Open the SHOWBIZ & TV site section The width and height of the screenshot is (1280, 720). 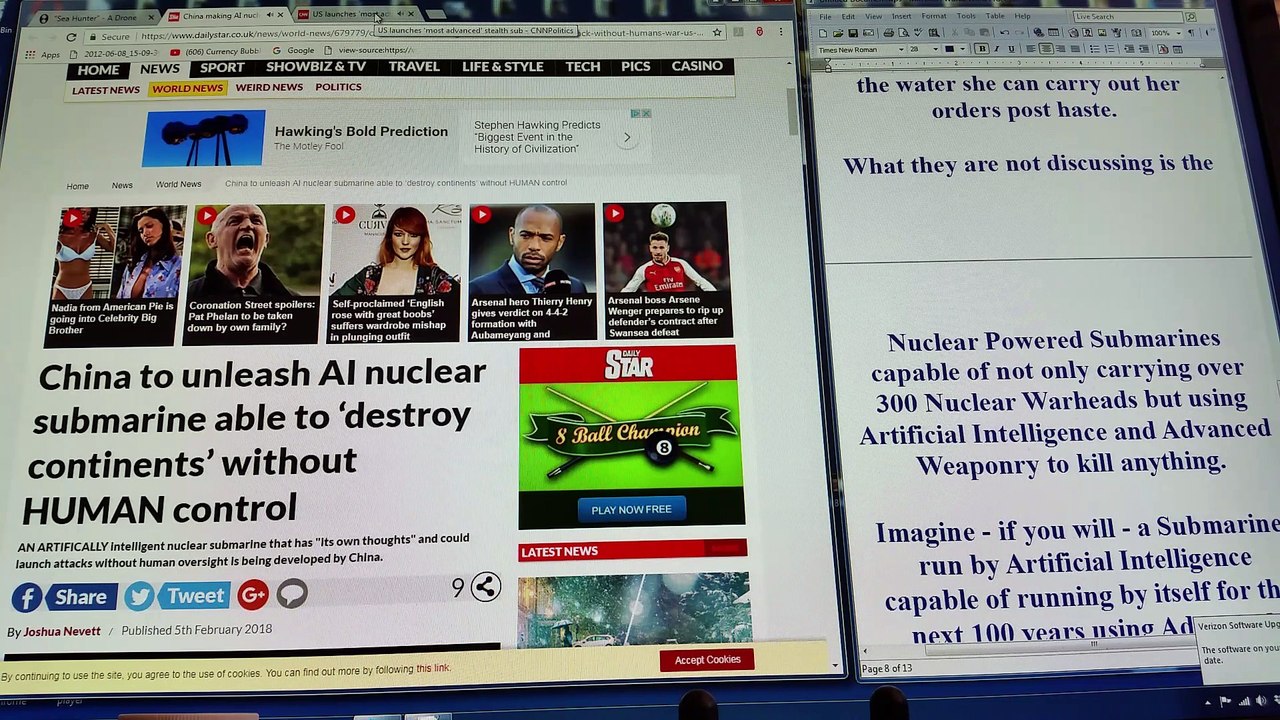pos(316,67)
